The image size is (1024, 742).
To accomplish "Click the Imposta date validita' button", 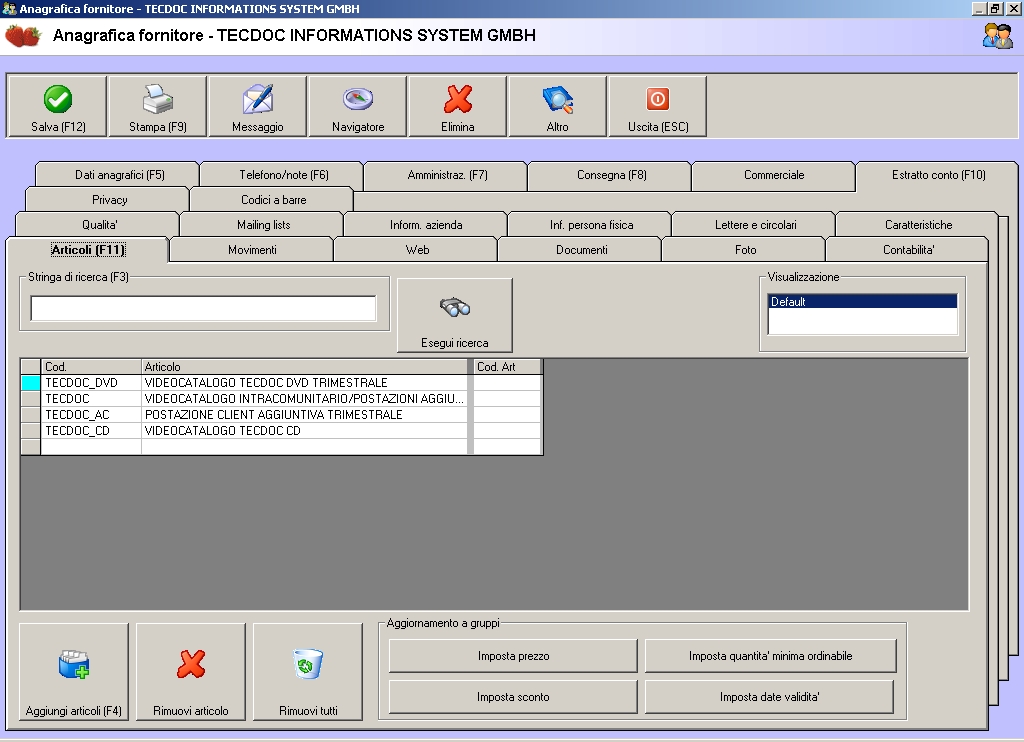I will pos(769,697).
